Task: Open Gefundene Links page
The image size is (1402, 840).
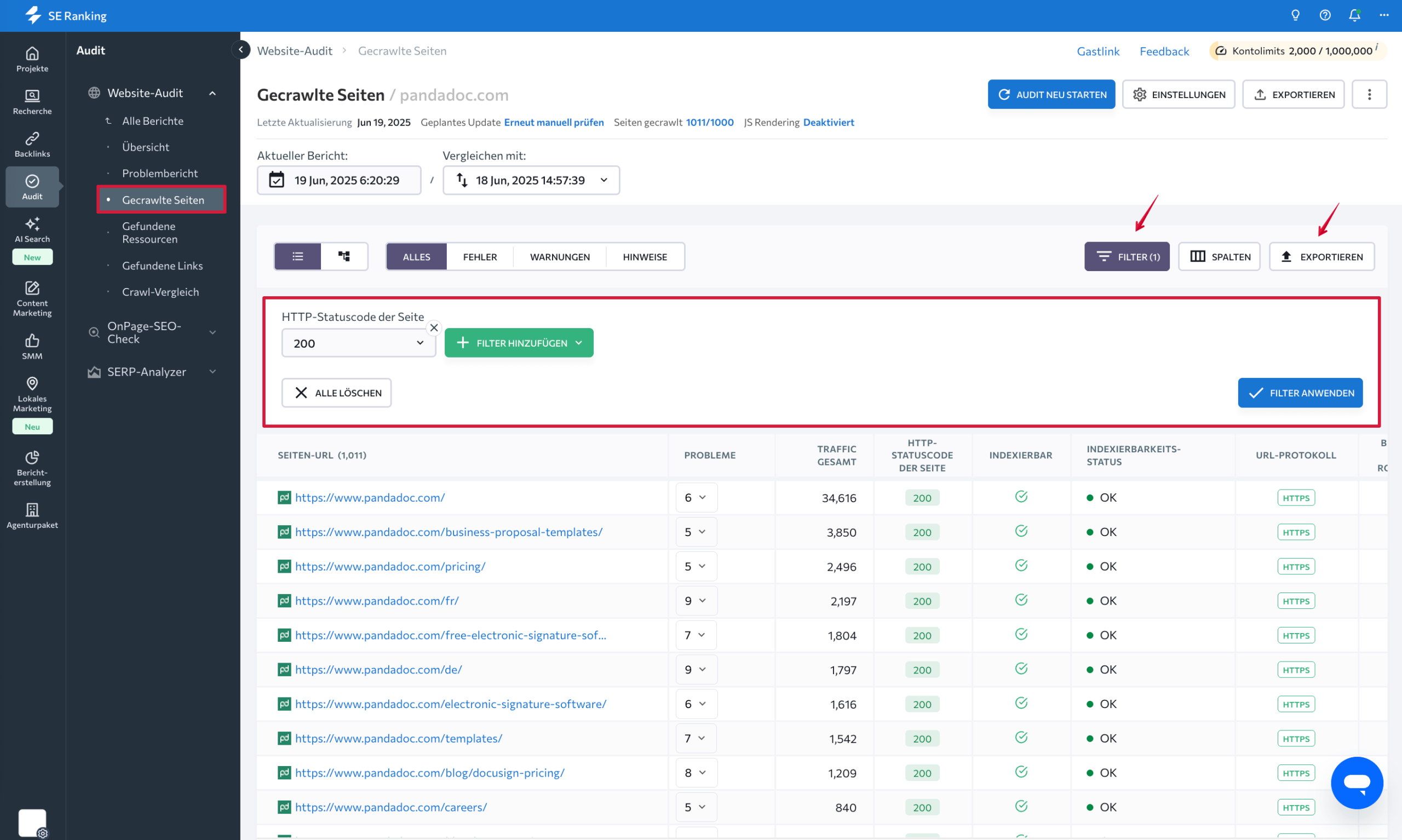Action: [x=163, y=266]
